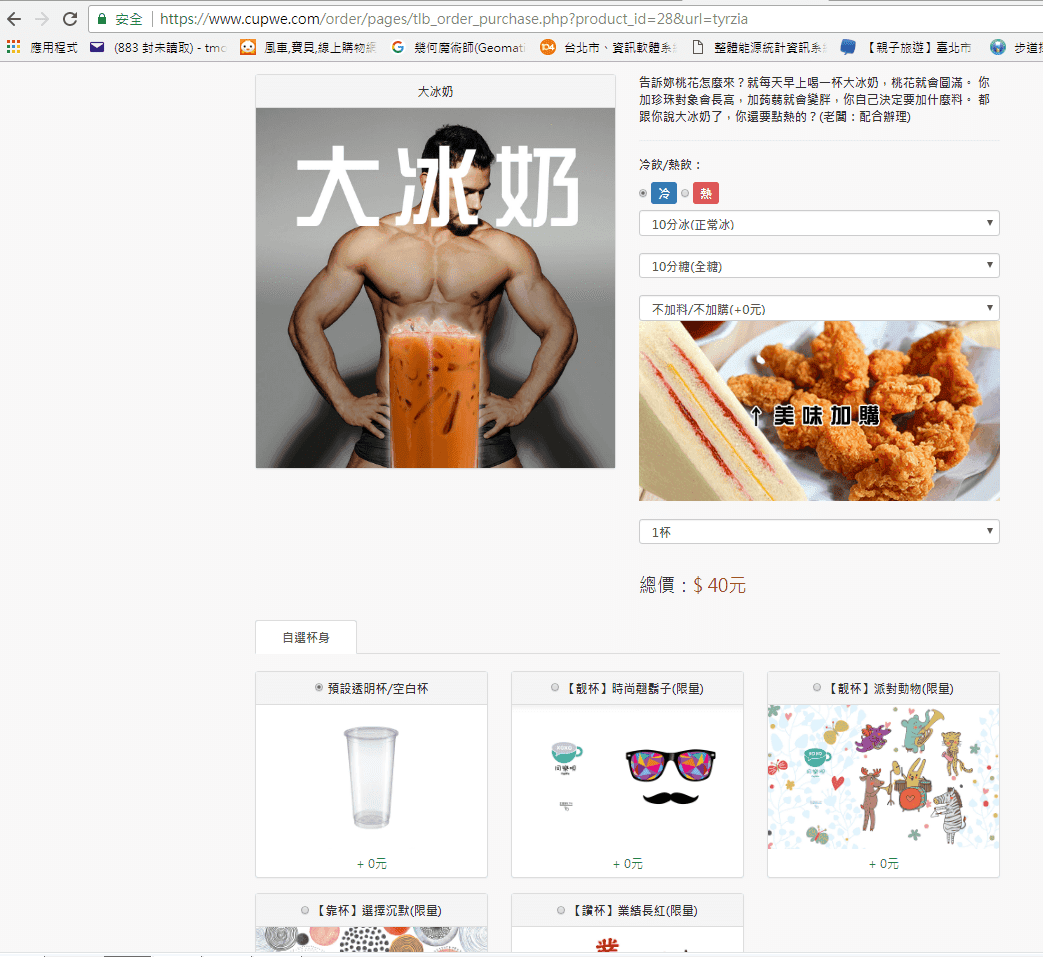The image size is (1043, 957).
Task: Select 【靚杯】時尚翹鬍子 cup radio
Action: click(555, 688)
